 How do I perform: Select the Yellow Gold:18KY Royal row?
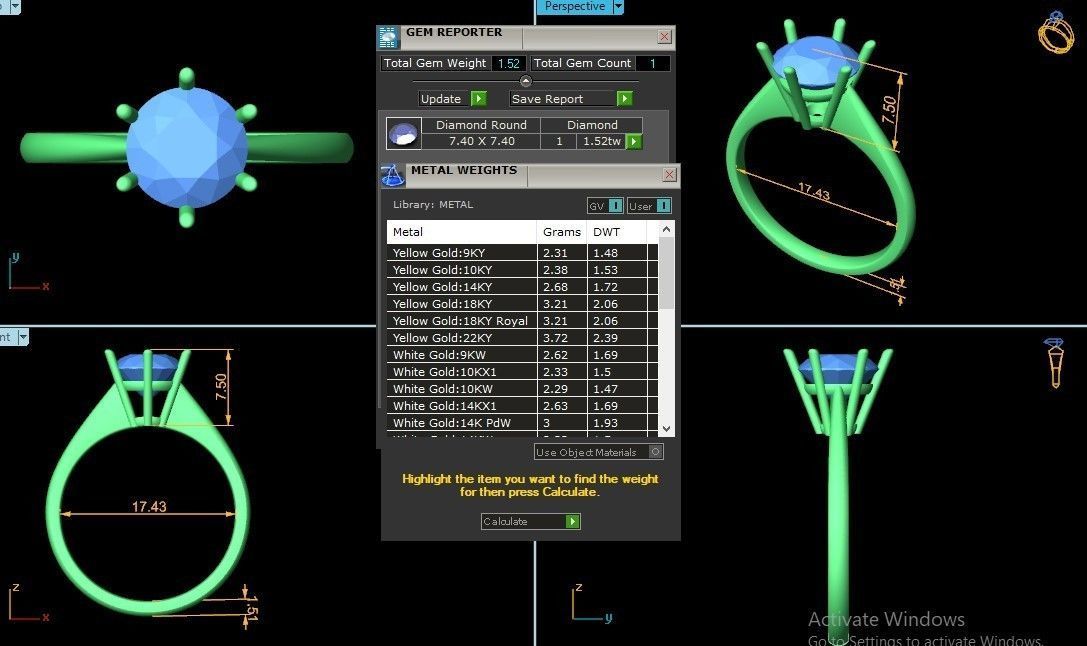[x=522, y=321]
